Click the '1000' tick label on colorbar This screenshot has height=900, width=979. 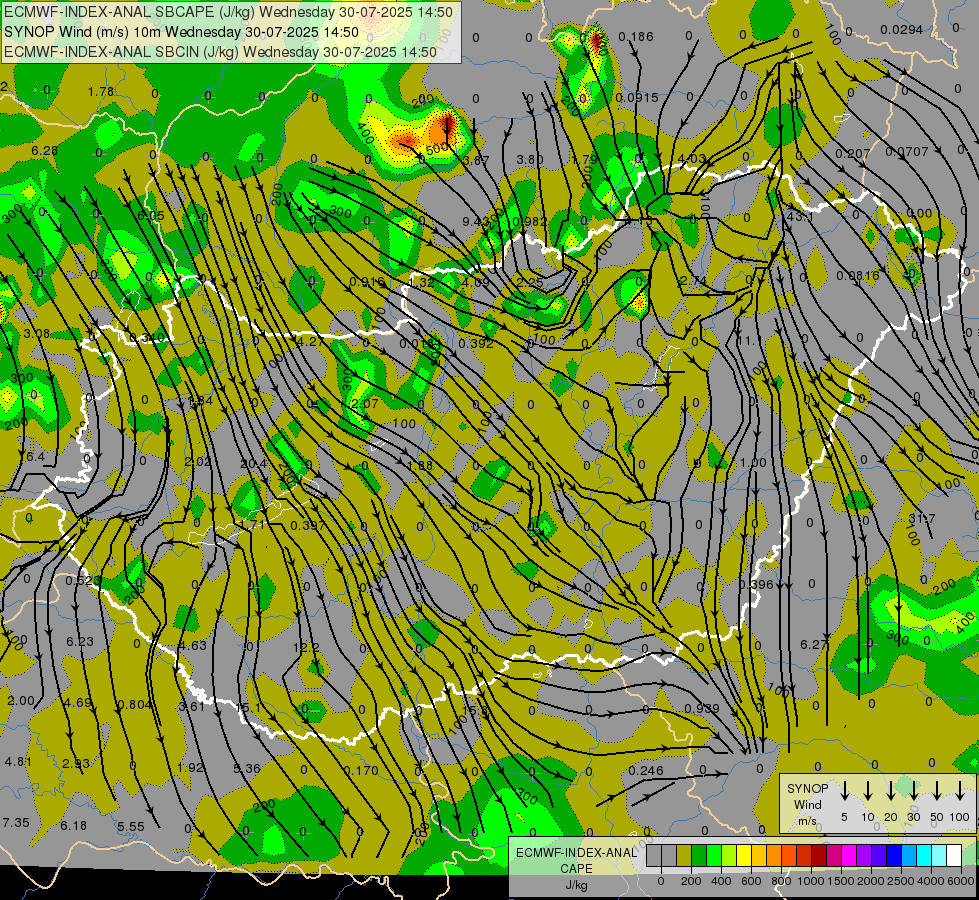(811, 881)
